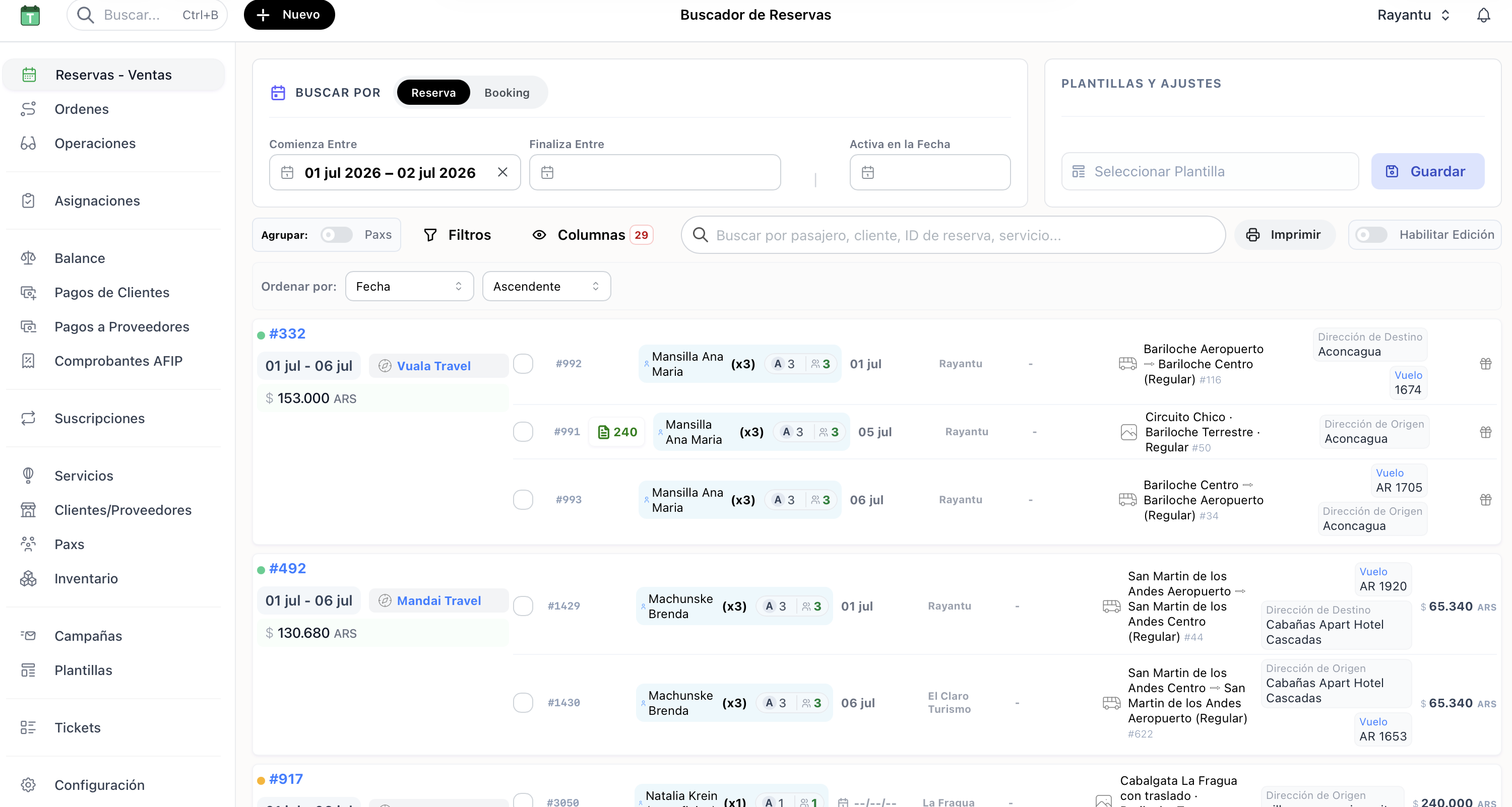Click the Suscripciones repeat icon
Screen dimensions: 1512x807
pyautogui.click(x=28, y=418)
